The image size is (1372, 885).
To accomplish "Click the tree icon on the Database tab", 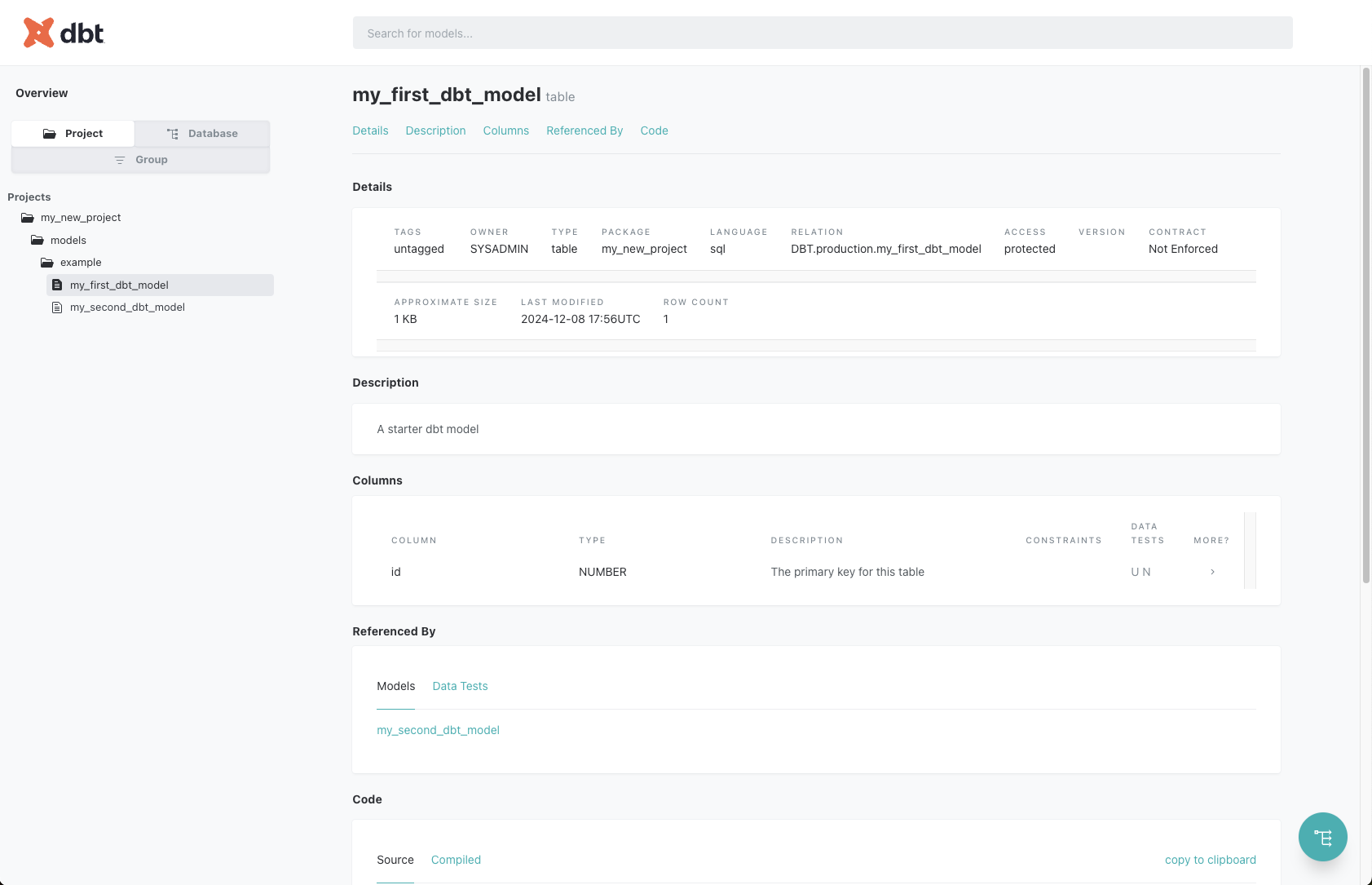I will [x=173, y=134].
